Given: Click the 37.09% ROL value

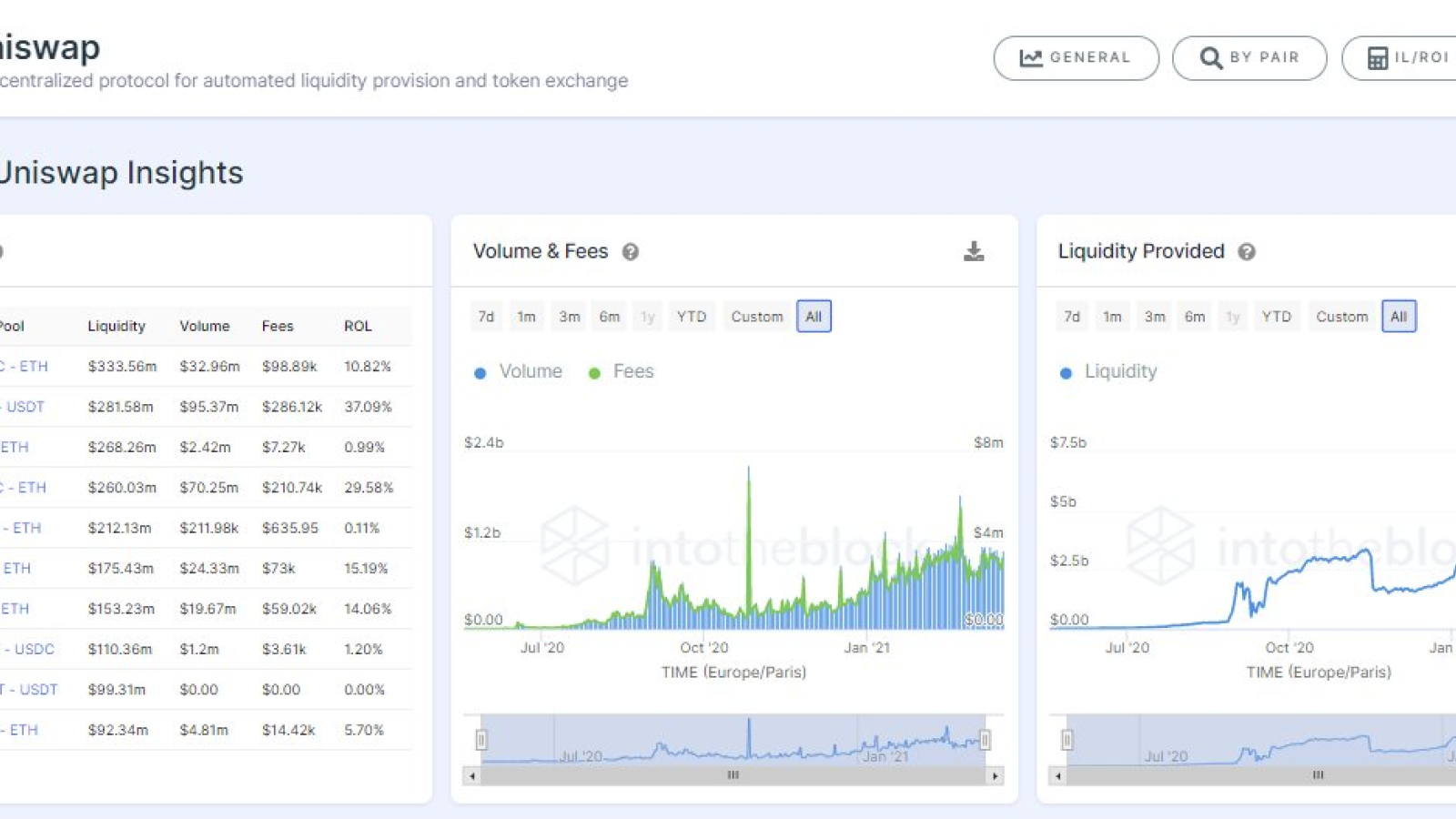Looking at the screenshot, I should coord(368,407).
